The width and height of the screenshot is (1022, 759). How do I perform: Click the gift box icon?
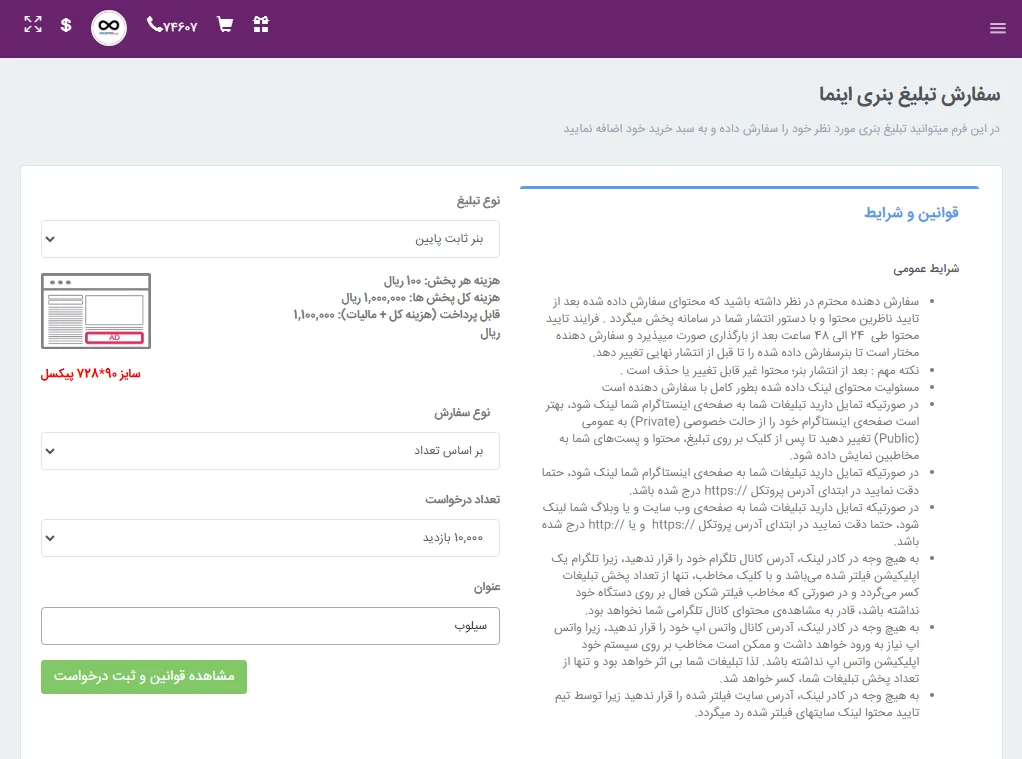261,25
